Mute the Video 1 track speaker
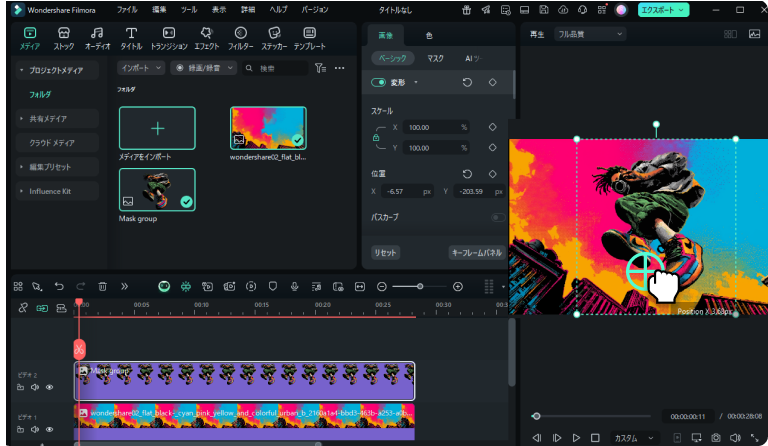Viewport: 768px width, 446px height. point(35,429)
